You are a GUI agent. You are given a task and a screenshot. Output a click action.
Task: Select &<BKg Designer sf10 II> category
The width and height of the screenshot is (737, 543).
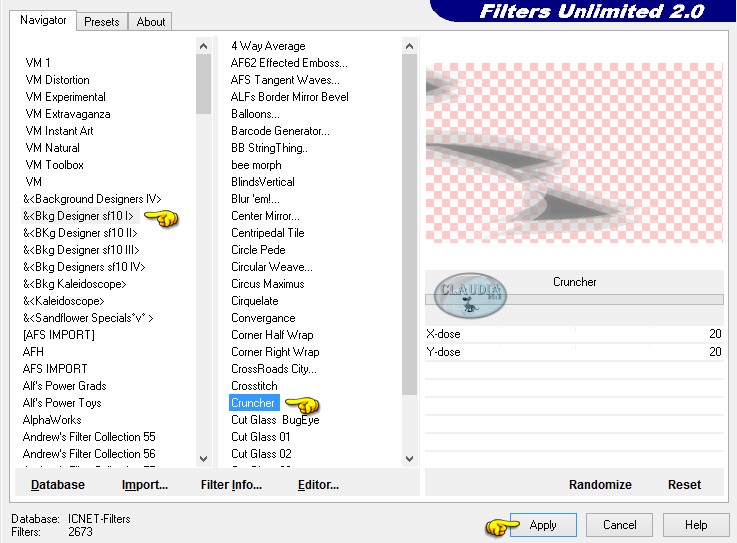pos(80,233)
